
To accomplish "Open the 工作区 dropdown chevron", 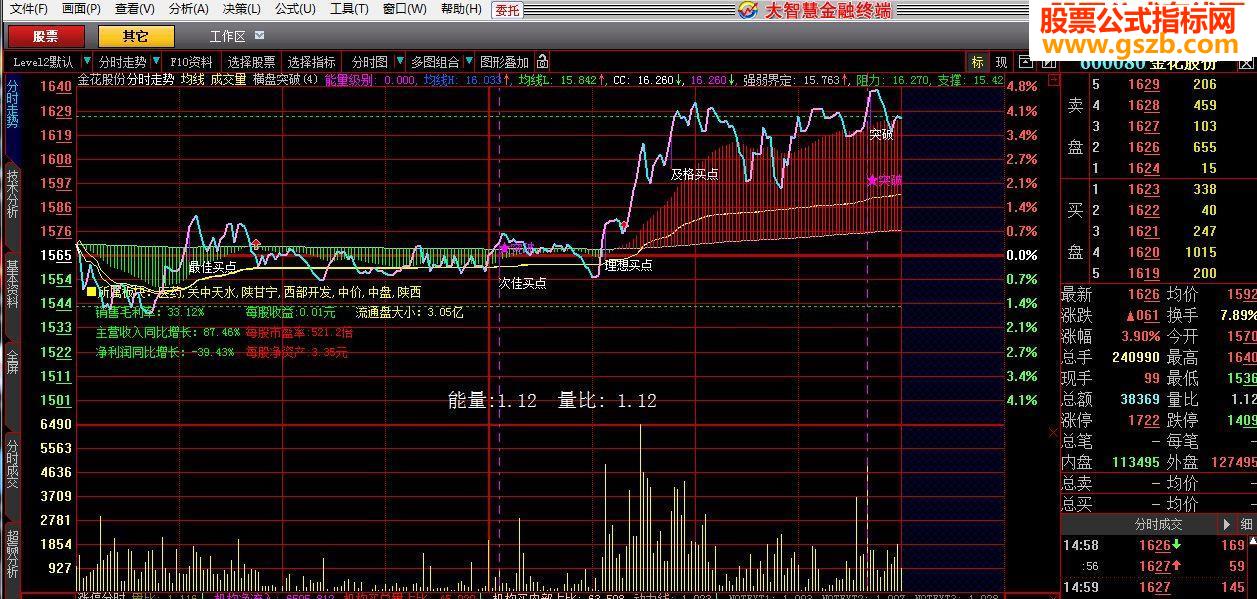I will pyautogui.click(x=260, y=35).
